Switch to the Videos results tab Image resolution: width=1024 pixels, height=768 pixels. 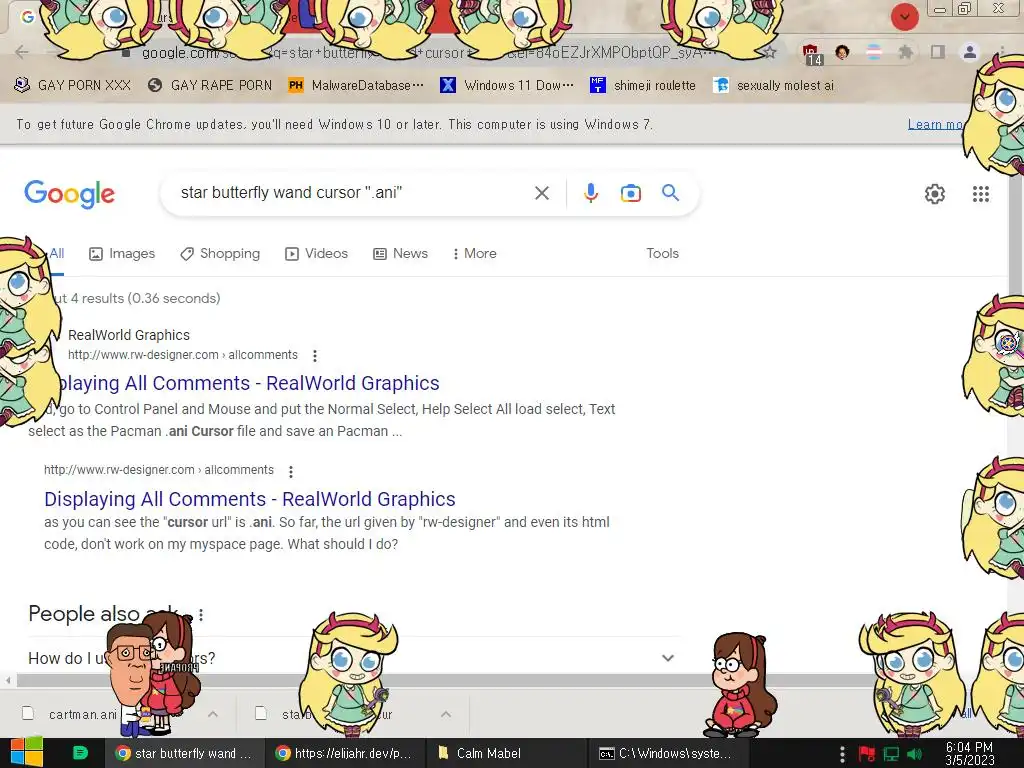317,253
